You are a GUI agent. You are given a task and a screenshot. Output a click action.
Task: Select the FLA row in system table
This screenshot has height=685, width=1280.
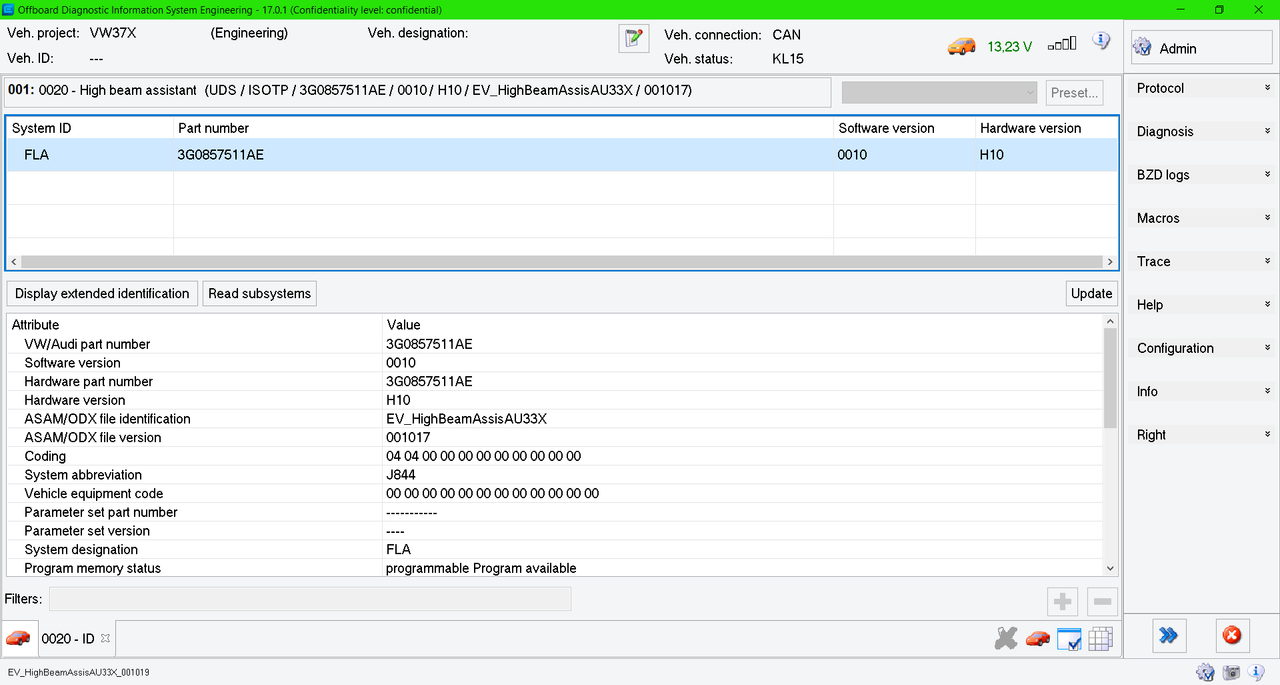[562, 155]
